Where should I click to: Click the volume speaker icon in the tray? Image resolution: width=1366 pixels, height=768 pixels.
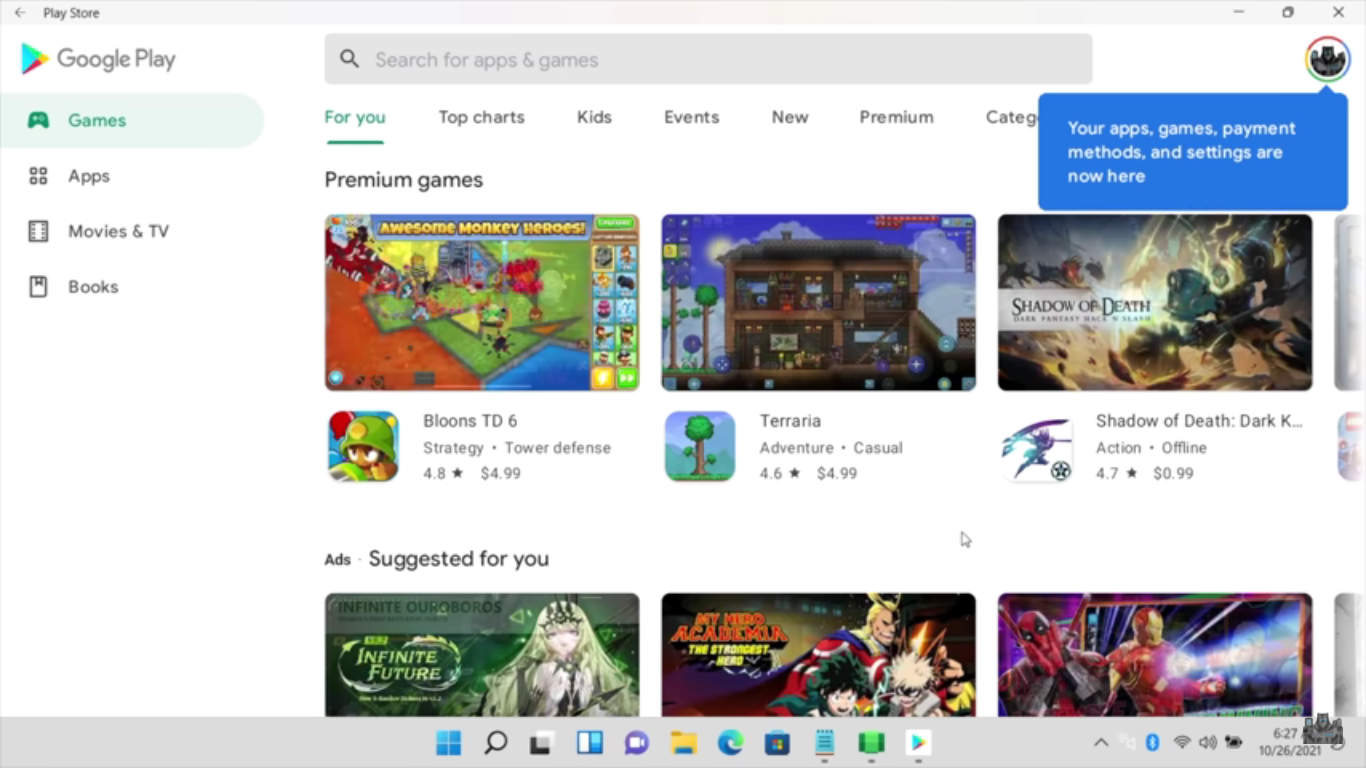coord(1207,742)
